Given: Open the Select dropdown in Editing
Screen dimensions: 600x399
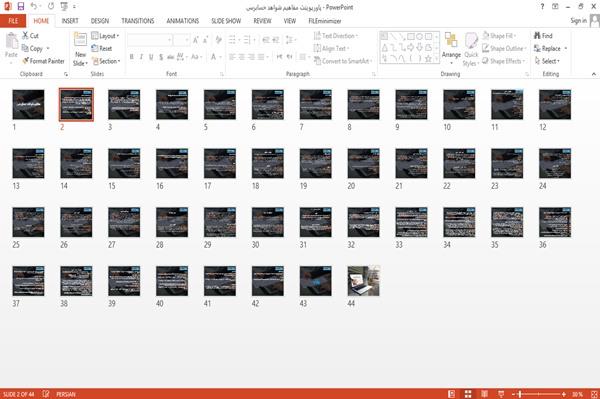Looking at the screenshot, I should [x=547, y=61].
